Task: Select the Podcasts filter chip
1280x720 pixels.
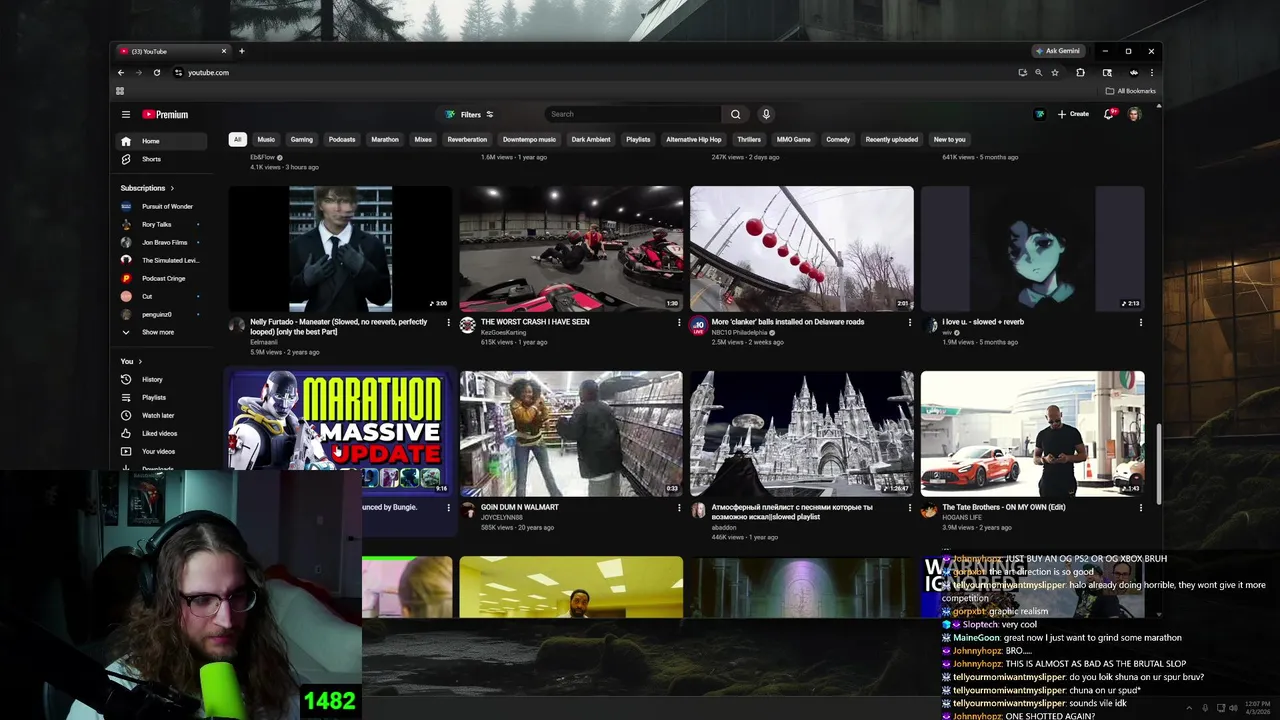Action: tap(342, 139)
